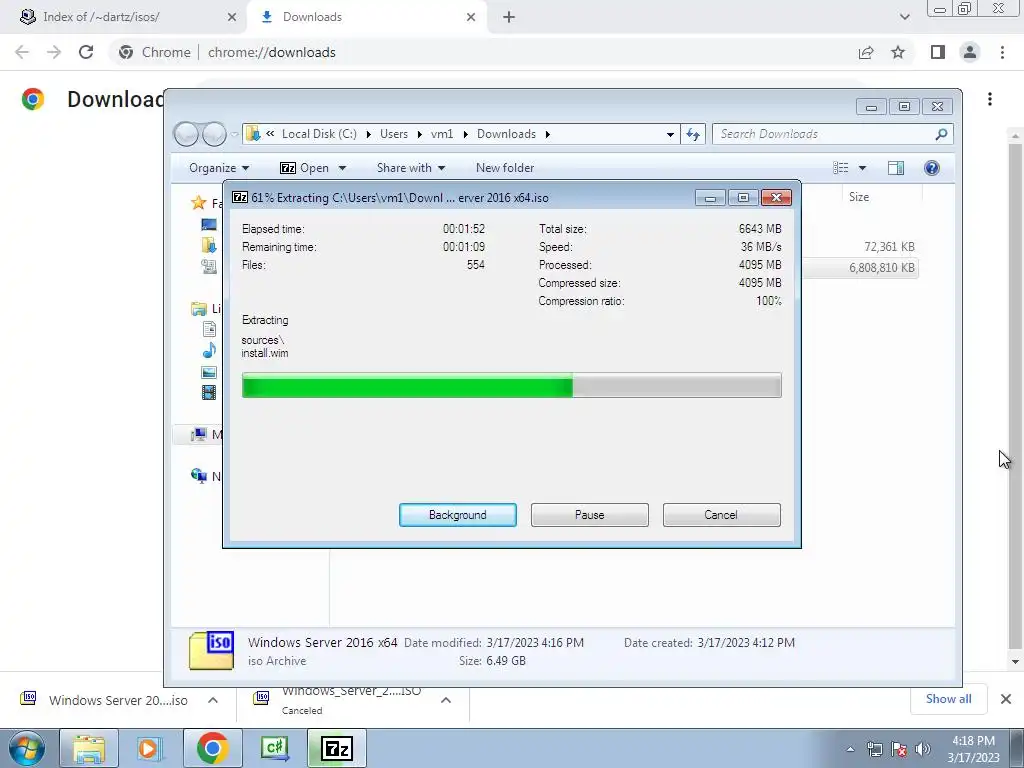Select vm1 in the breadcrumb path

click(441, 134)
